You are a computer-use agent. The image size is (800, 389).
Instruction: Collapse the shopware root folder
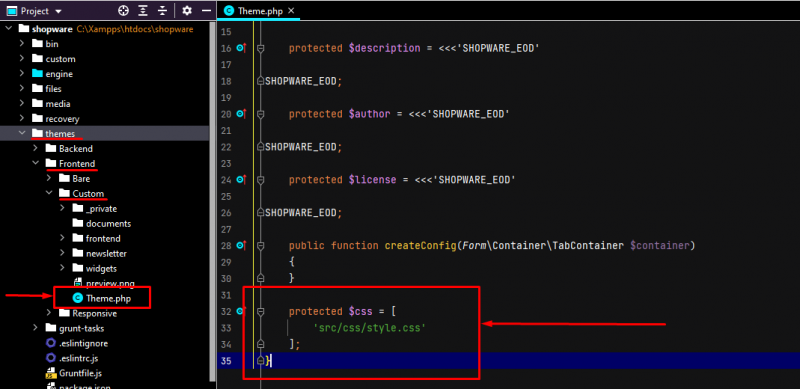pos(8,29)
